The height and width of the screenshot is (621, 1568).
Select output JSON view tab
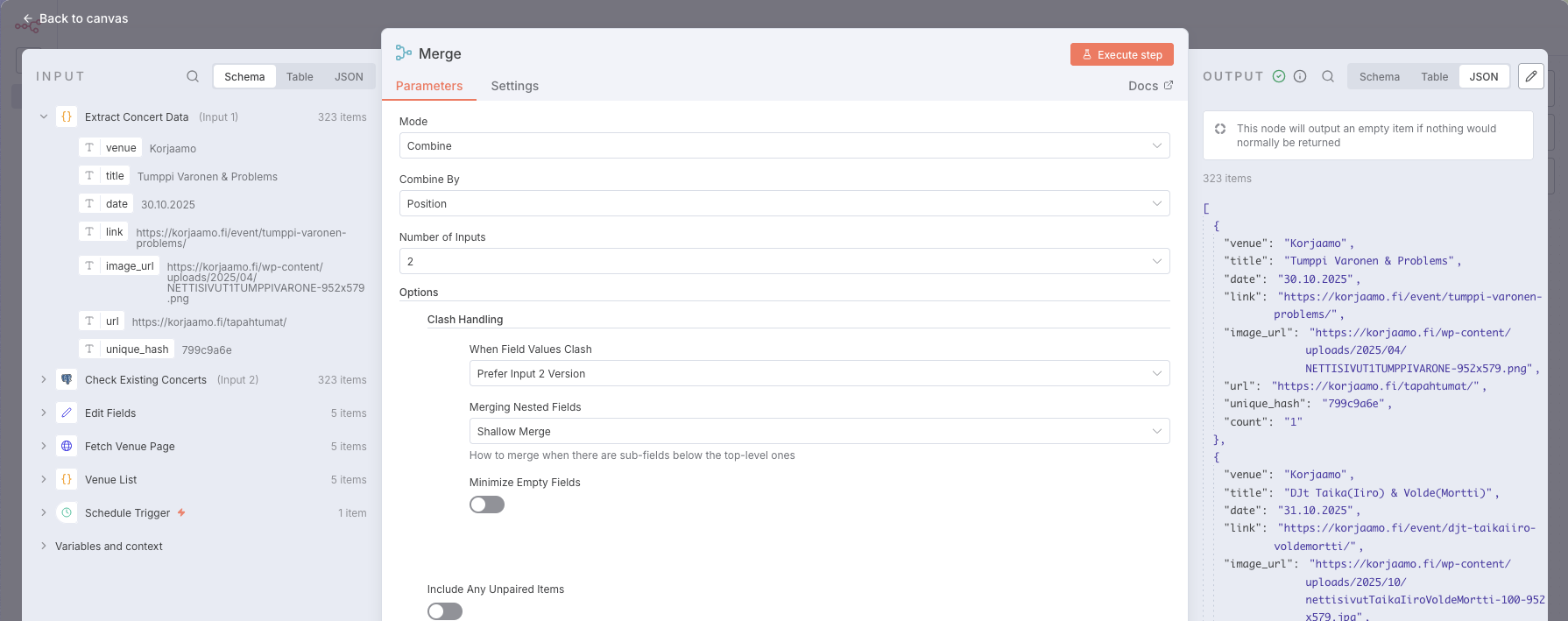pyautogui.click(x=1484, y=76)
